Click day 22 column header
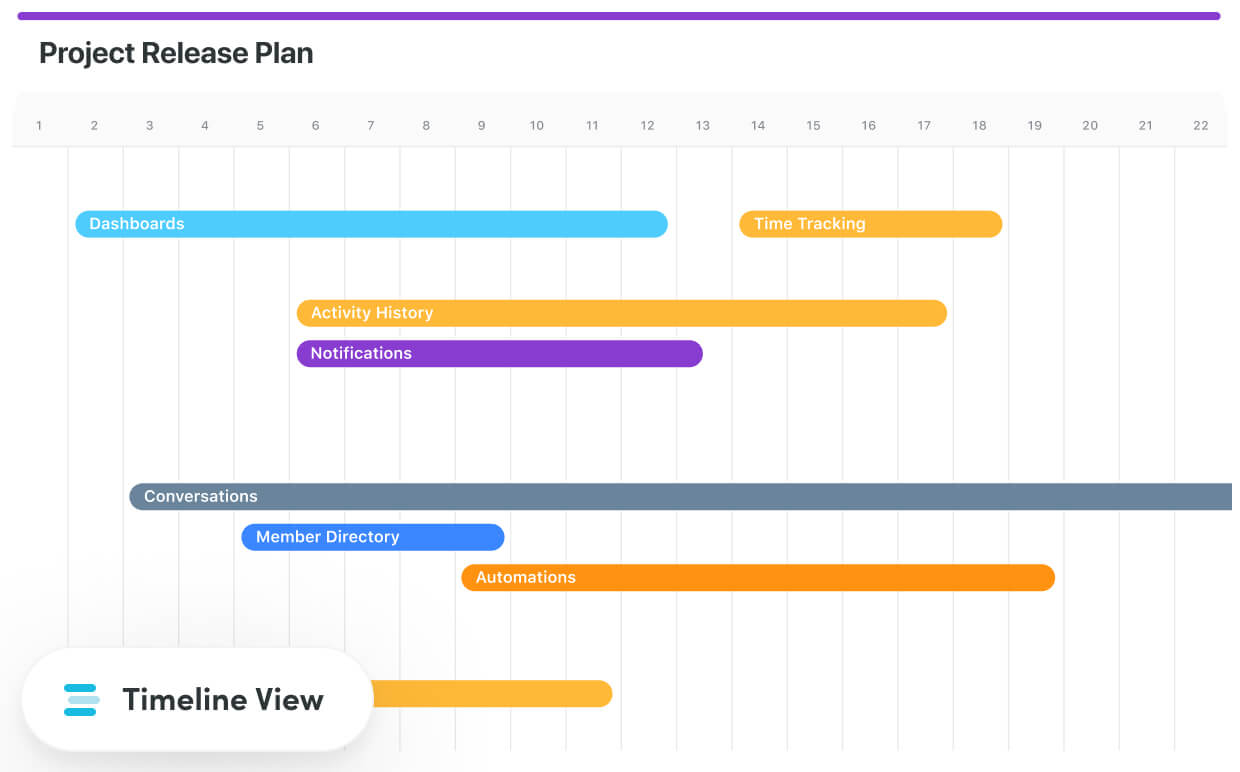 [x=1200, y=126]
